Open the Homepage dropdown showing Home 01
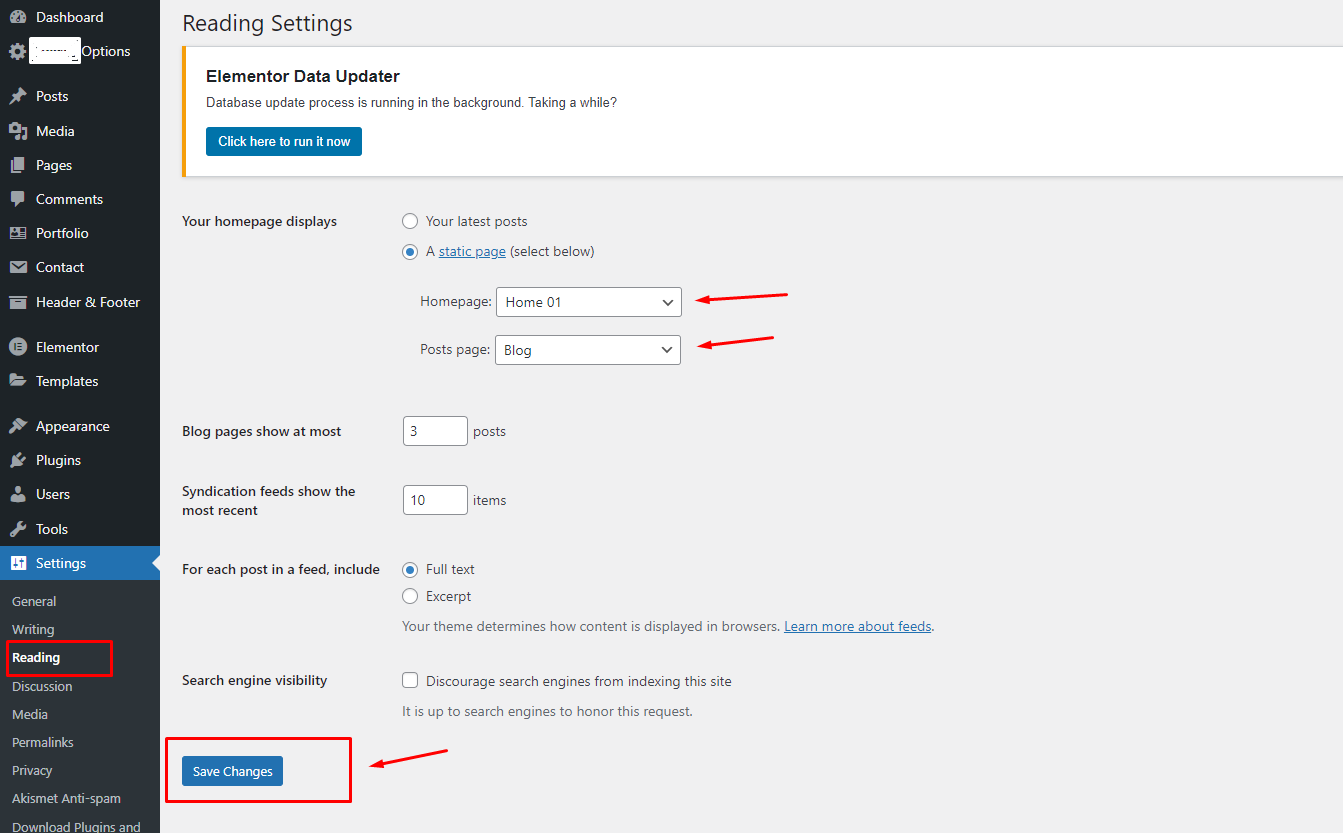 point(588,302)
